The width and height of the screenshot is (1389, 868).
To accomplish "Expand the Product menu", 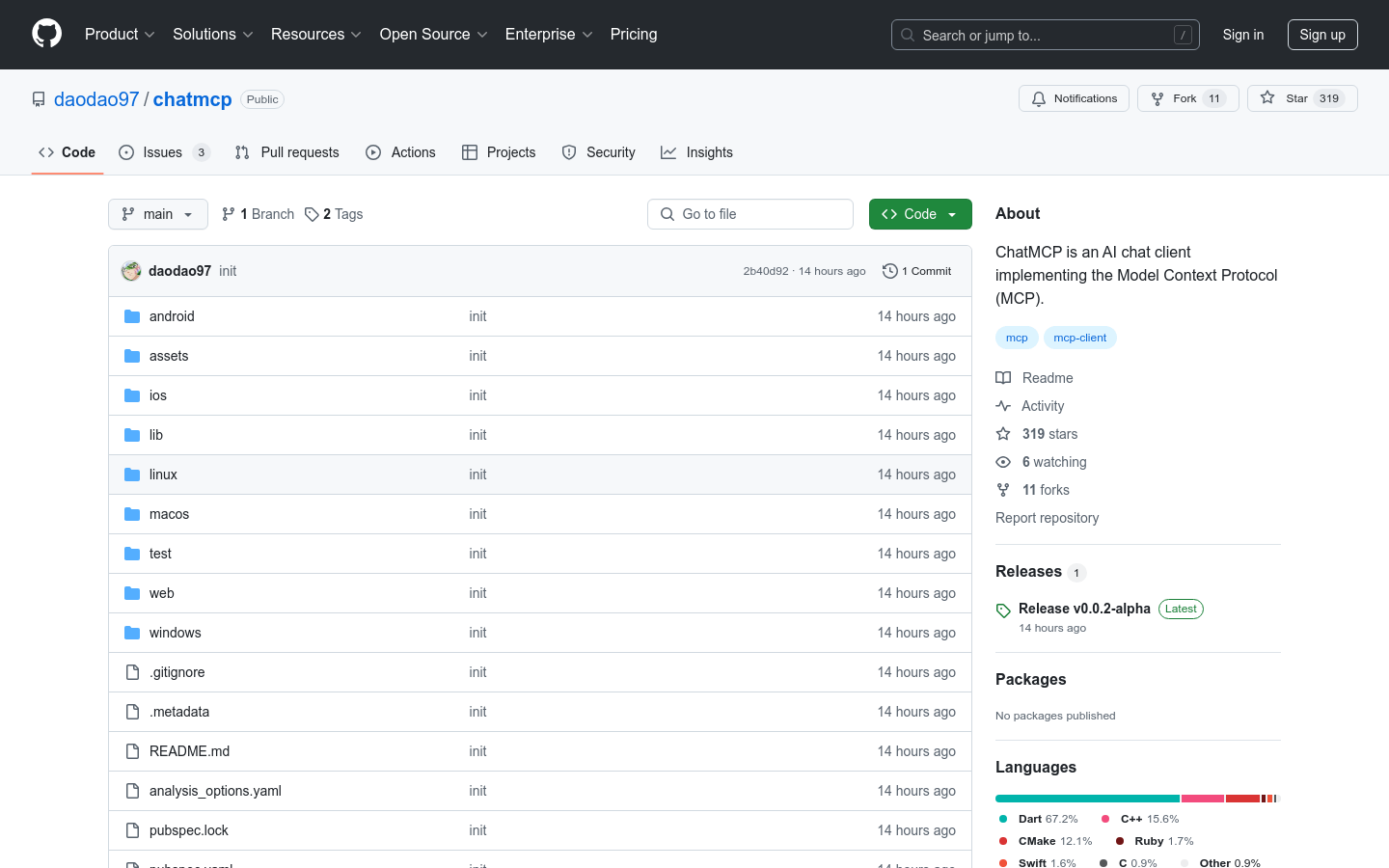I will pos(120,34).
